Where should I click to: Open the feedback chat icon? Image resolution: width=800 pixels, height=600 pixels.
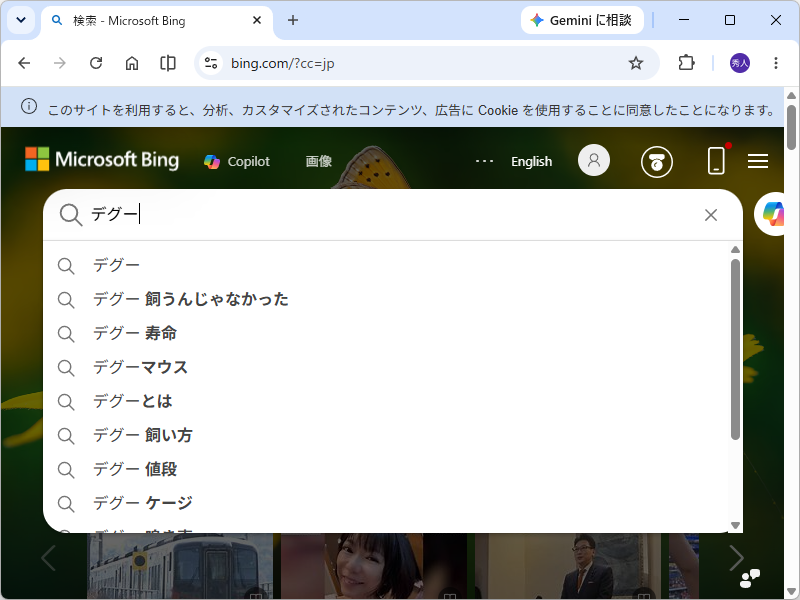(x=750, y=579)
